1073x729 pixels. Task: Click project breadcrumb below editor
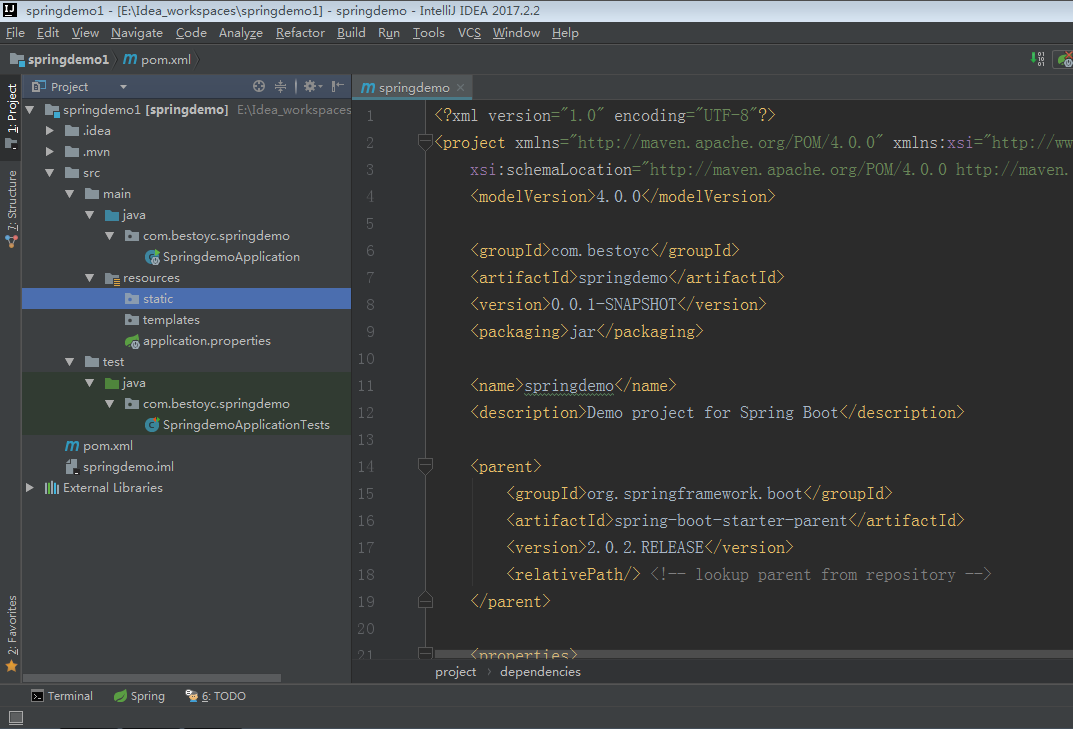pyautogui.click(x=455, y=672)
